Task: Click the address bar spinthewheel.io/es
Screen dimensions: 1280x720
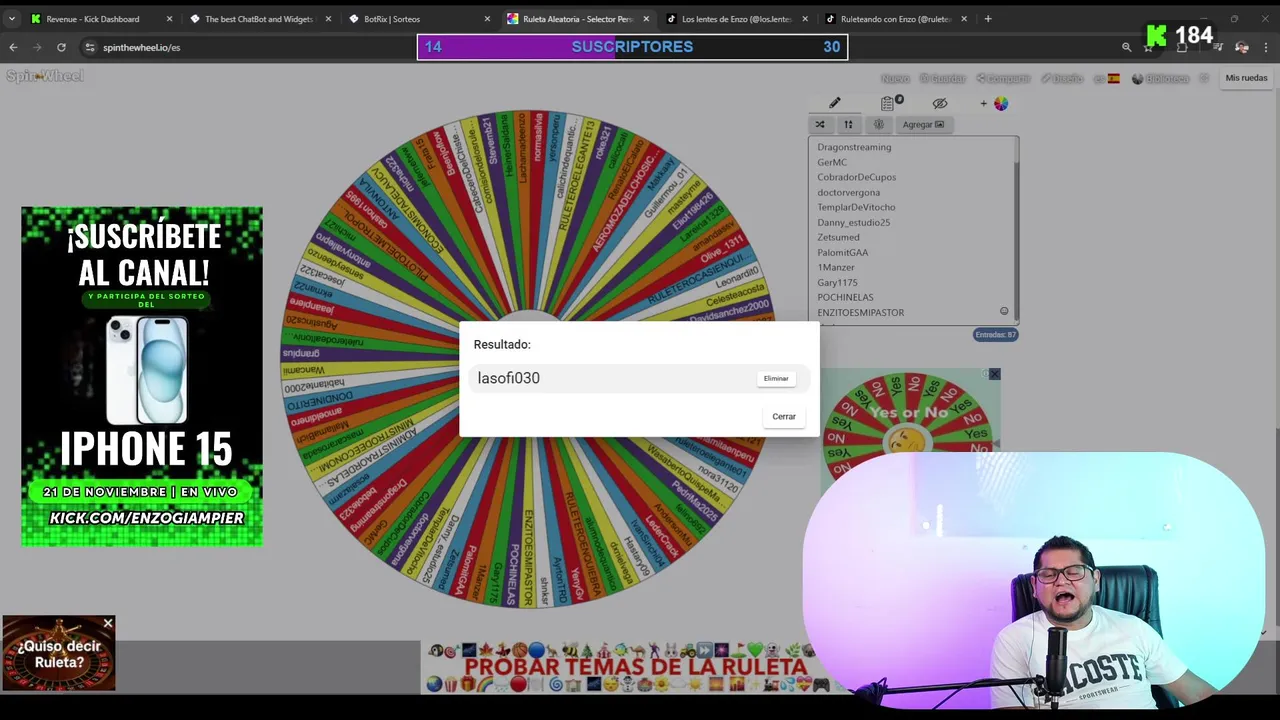Action: 141,47
